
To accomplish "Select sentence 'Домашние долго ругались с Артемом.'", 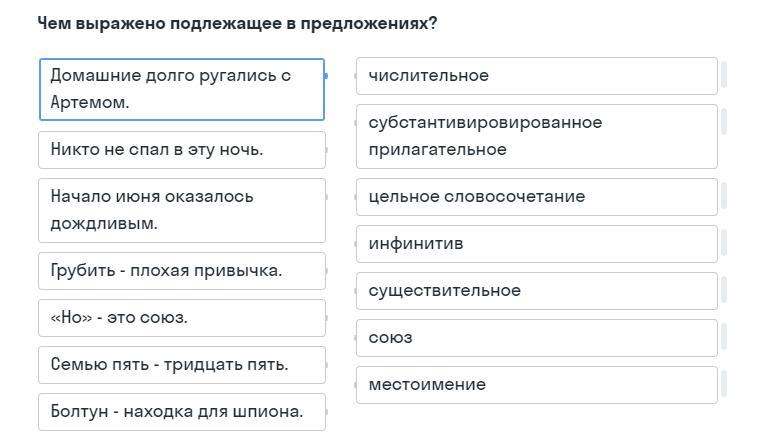I will click(182, 89).
